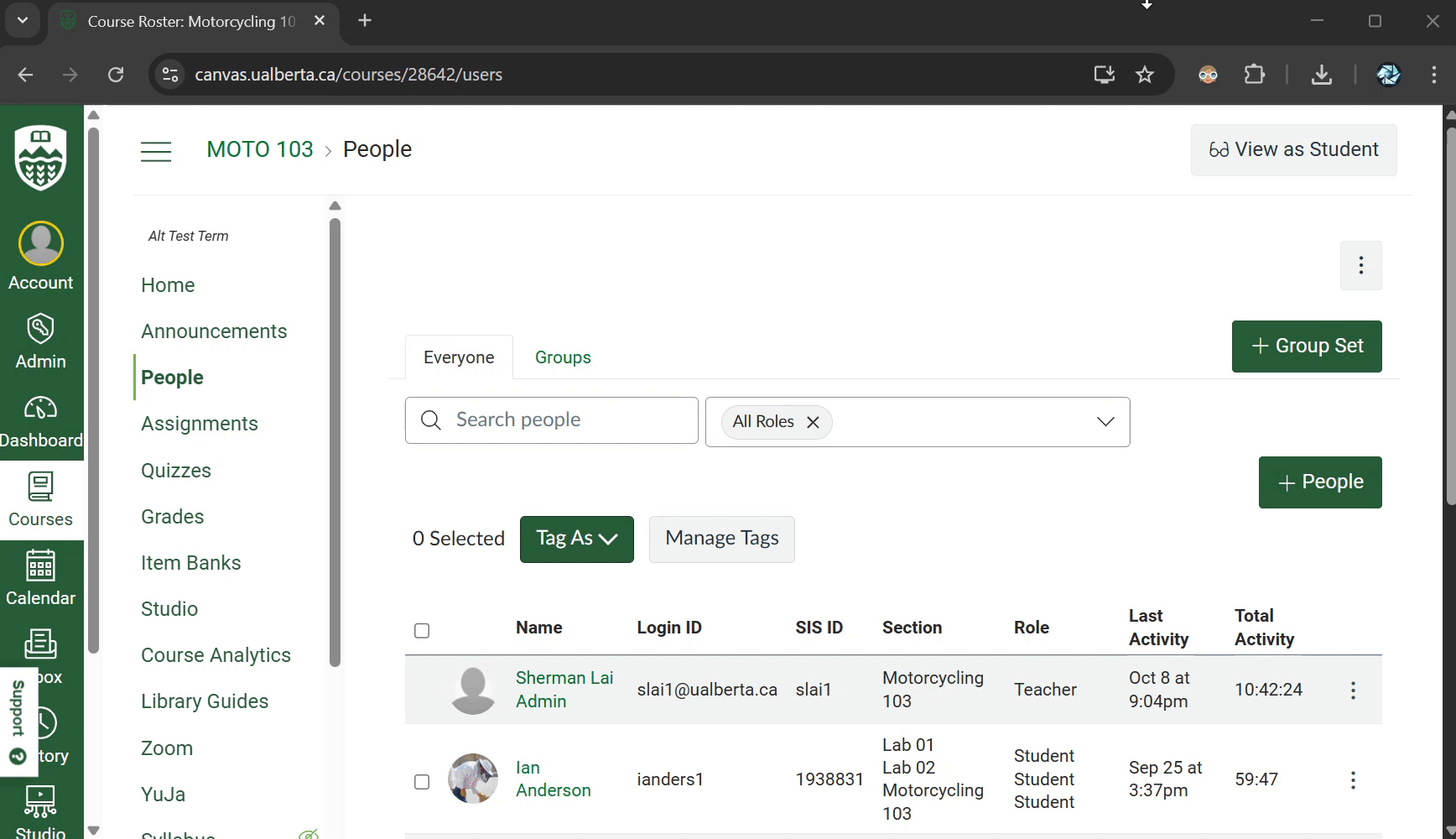Open the Admin shield icon in sidebar
This screenshot has height=839, width=1456.
[40, 330]
